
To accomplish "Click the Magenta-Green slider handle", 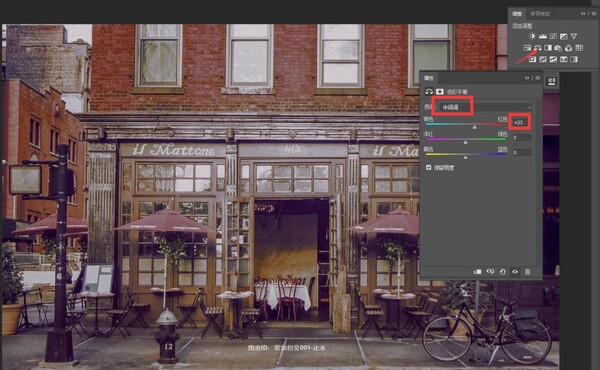I will [x=465, y=142].
